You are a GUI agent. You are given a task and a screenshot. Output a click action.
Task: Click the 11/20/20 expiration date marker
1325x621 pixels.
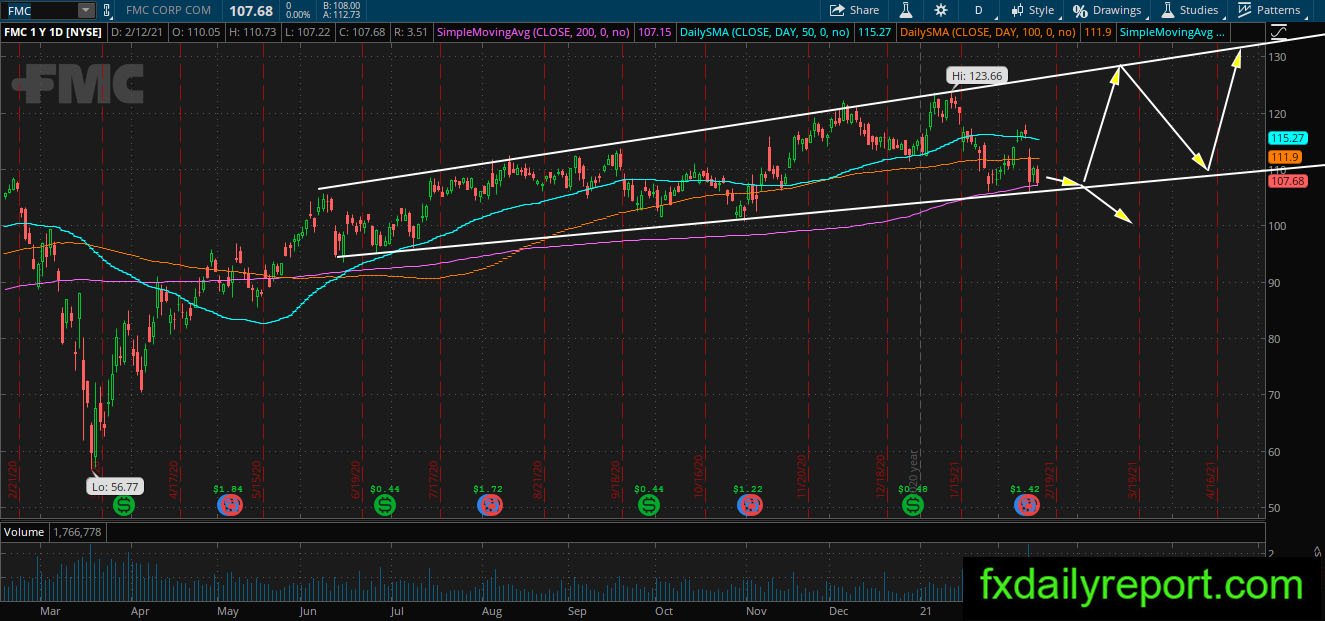[801, 479]
